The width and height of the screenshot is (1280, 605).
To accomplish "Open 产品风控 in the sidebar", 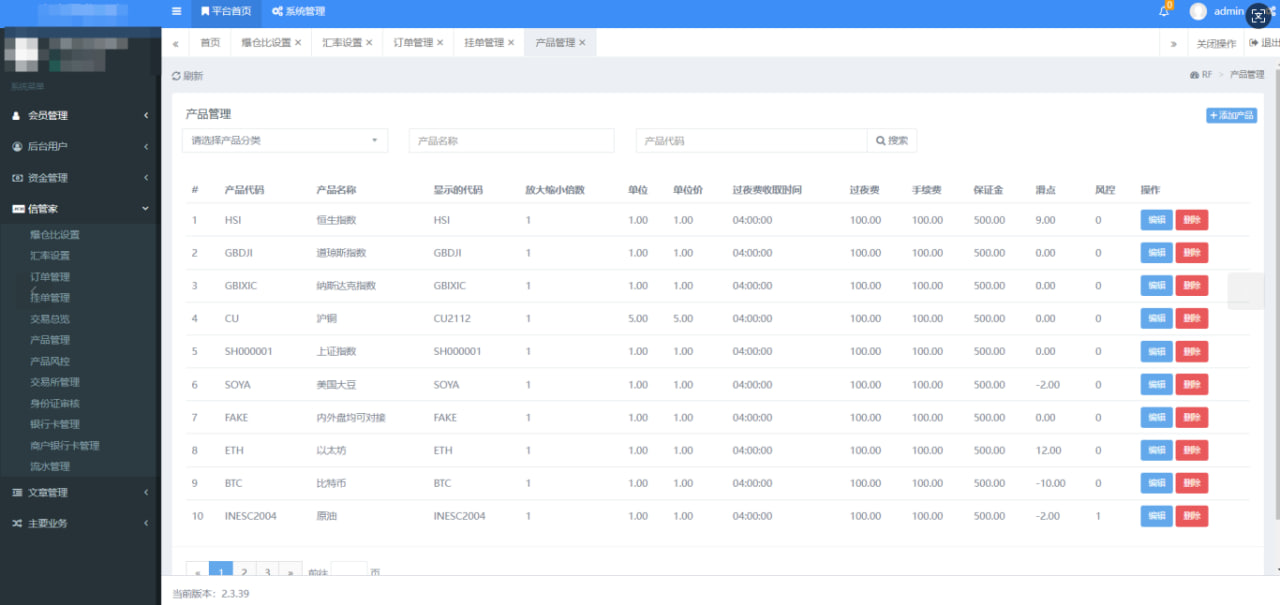I will [x=50, y=361].
